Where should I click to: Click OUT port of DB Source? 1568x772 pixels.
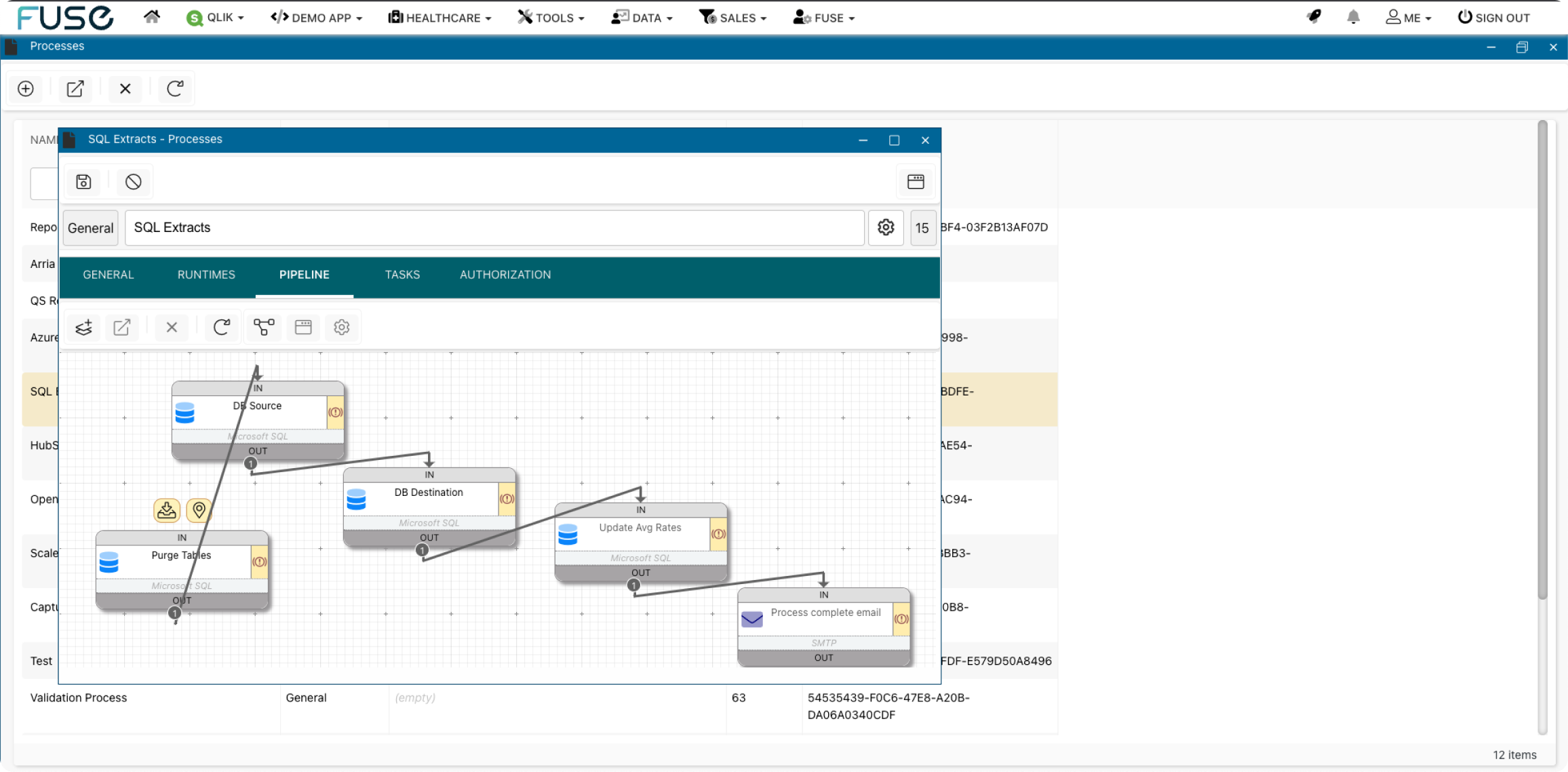[x=258, y=451]
